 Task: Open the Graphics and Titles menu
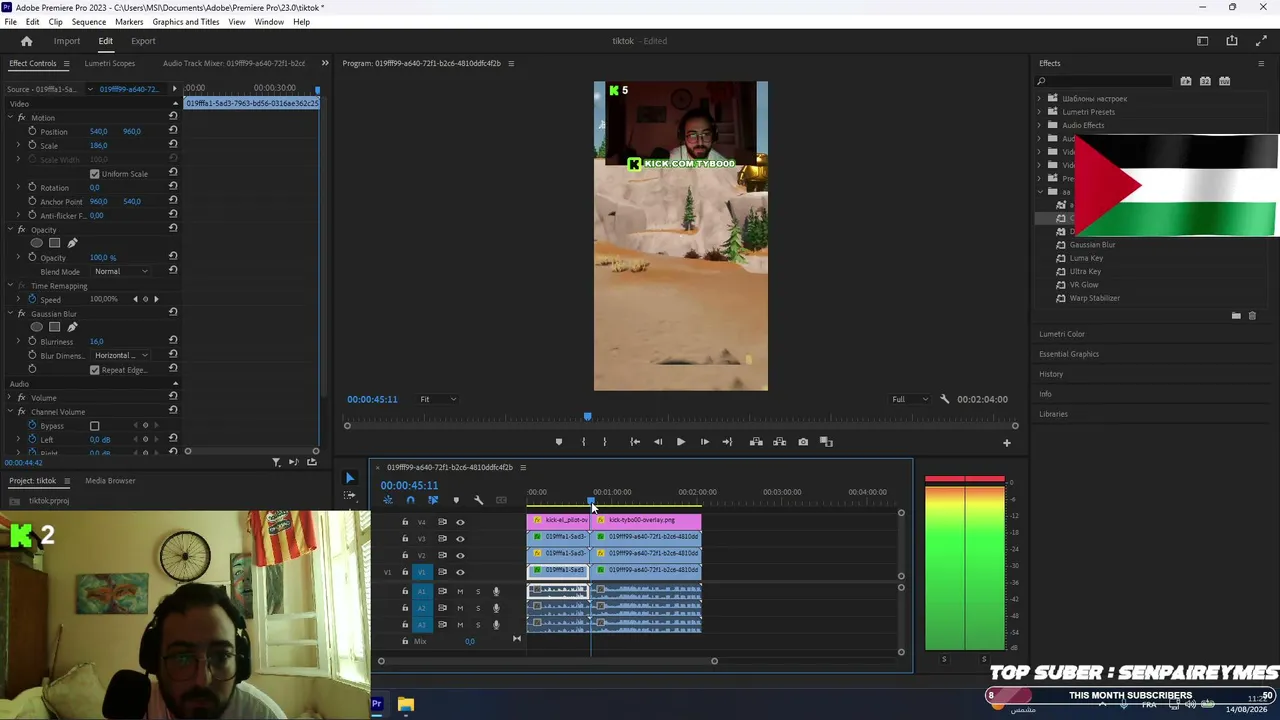click(186, 22)
